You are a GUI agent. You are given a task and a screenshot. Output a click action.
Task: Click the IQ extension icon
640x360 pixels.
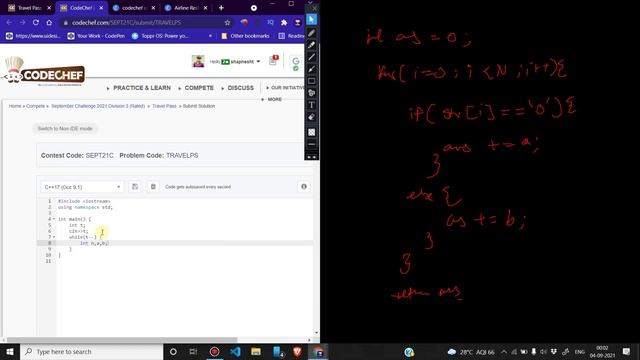click(270, 22)
